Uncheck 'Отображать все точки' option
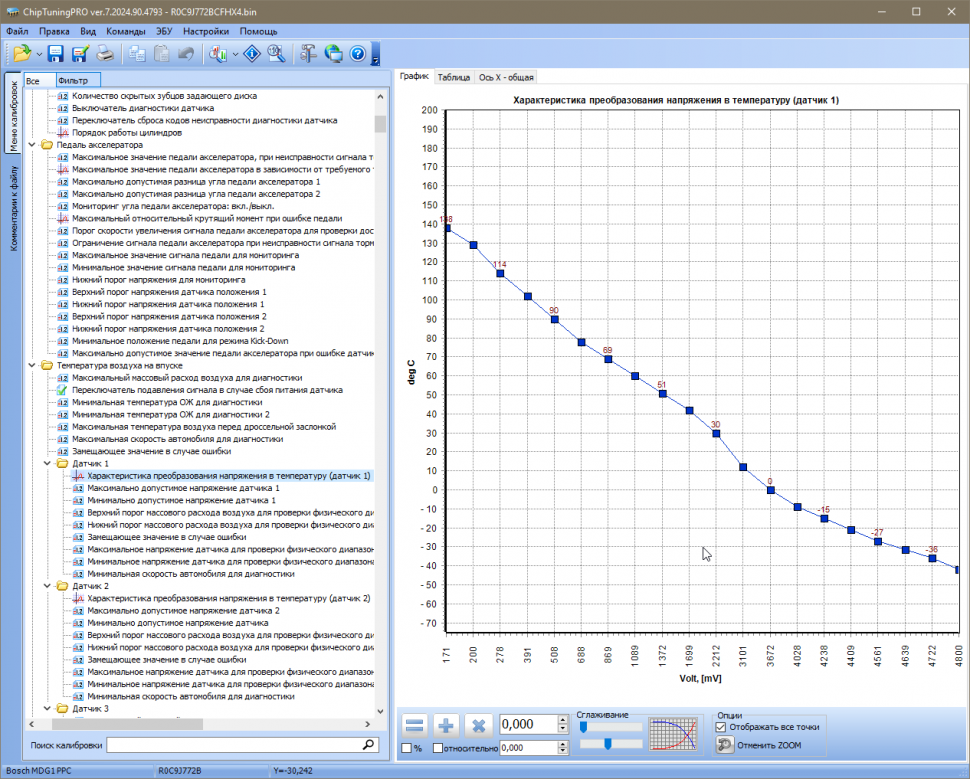 [x=721, y=727]
